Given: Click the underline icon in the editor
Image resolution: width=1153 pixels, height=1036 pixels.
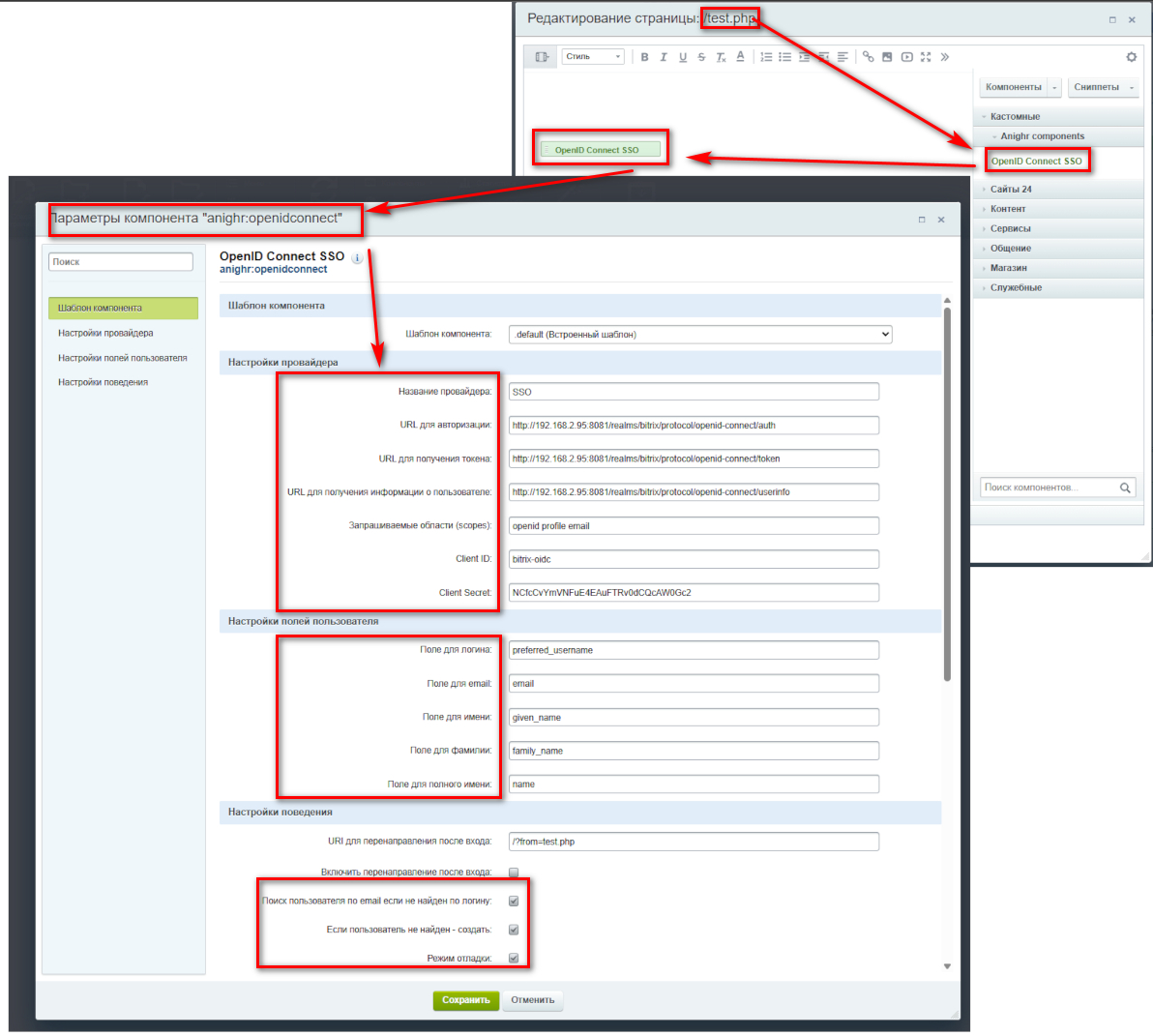Looking at the screenshot, I should [683, 56].
